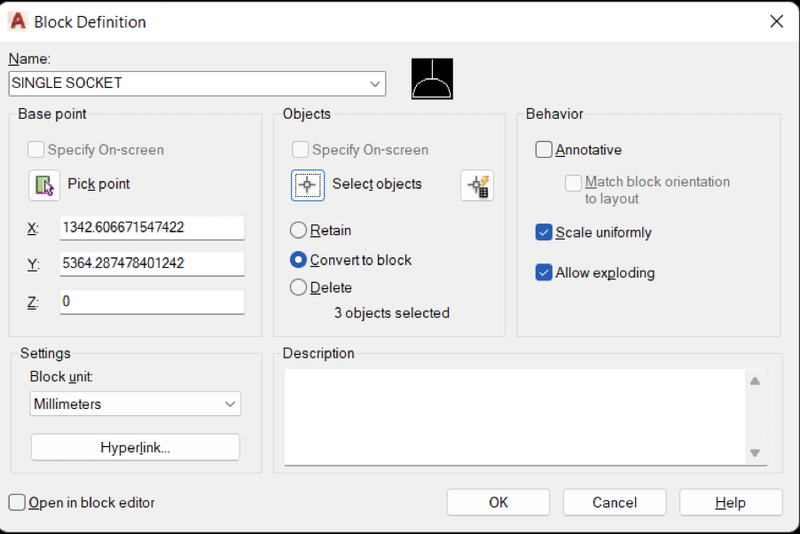
Task: Click the Pick point icon button
Action: point(44,185)
